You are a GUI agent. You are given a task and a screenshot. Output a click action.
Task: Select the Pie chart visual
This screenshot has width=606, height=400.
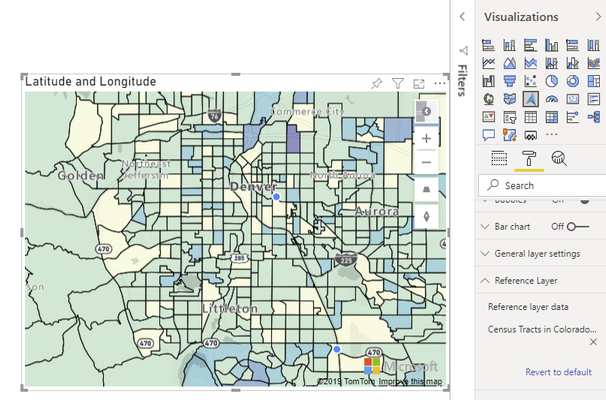tap(552, 81)
